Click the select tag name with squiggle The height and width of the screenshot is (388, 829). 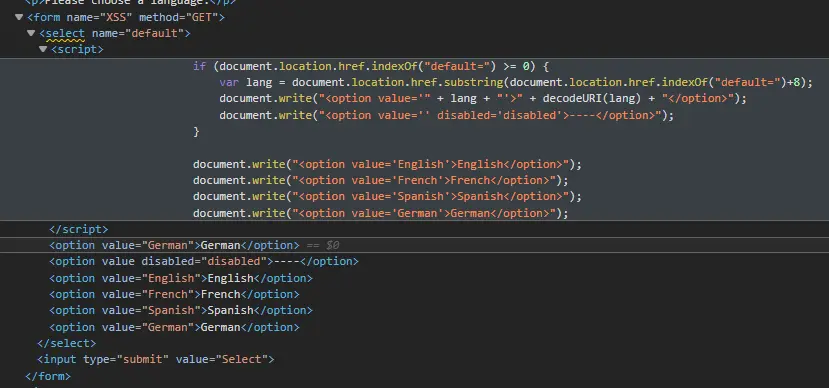point(65,33)
